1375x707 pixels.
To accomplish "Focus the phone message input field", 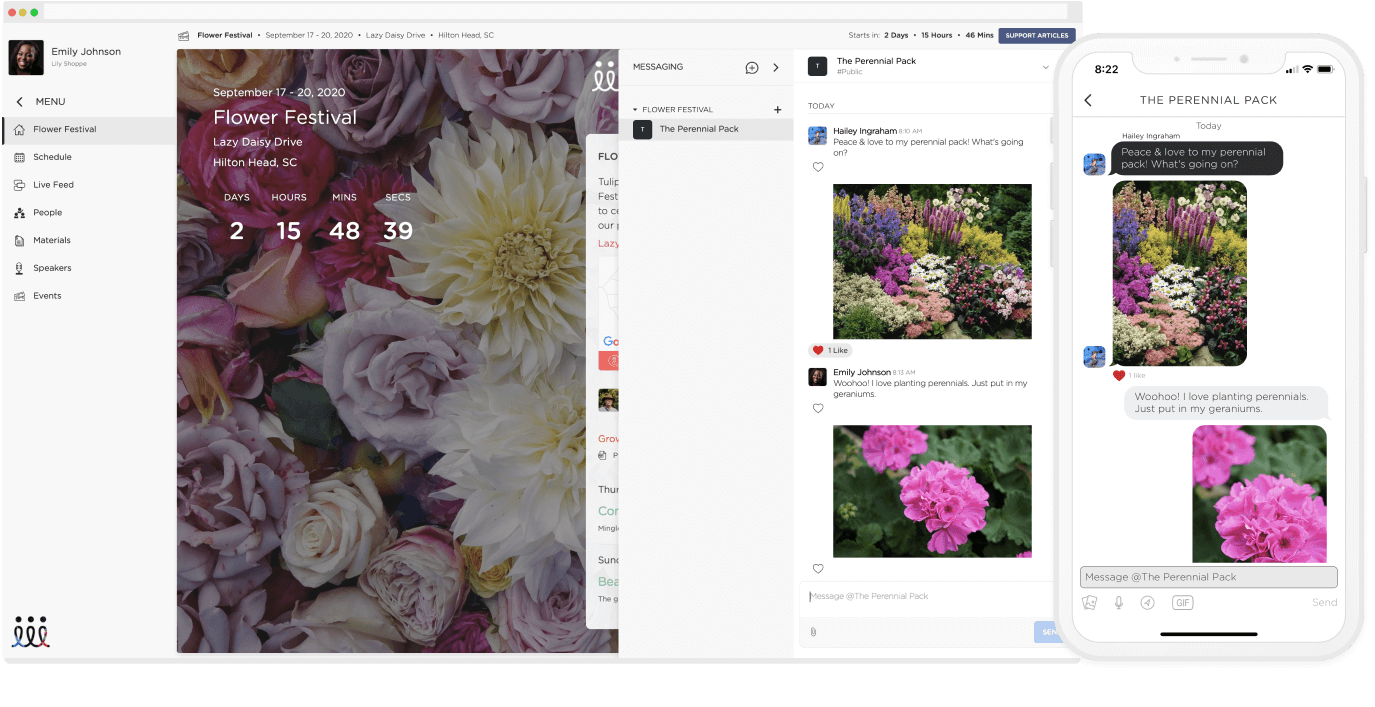I will tap(1208, 577).
